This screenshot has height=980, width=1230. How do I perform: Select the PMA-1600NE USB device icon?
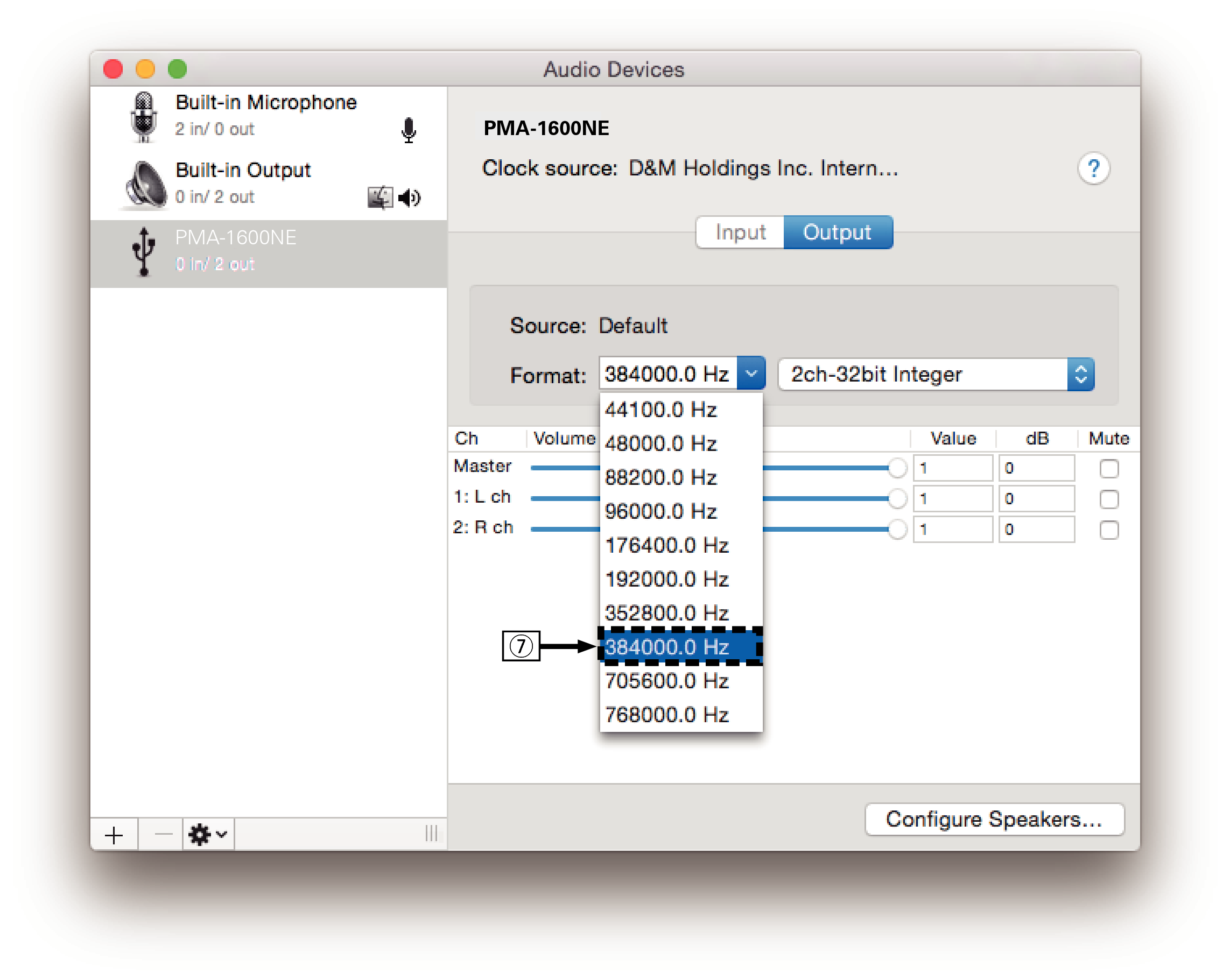pos(144,251)
